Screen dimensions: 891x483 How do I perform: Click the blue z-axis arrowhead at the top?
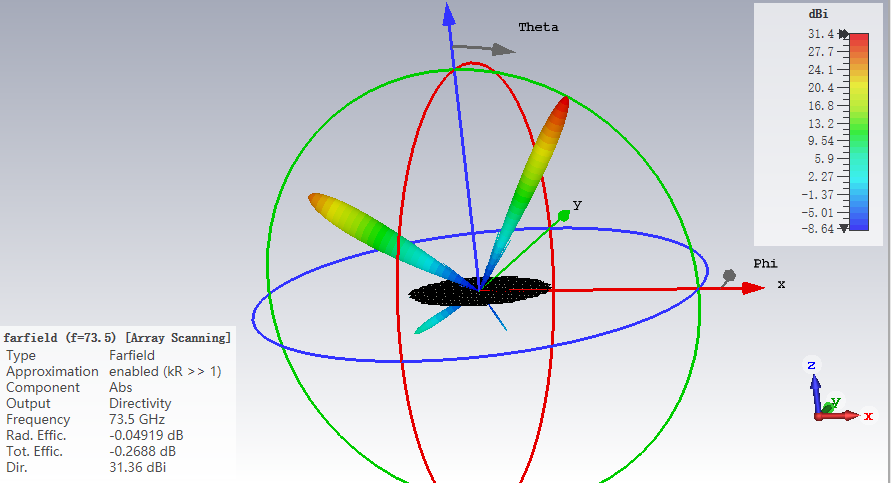click(449, 15)
